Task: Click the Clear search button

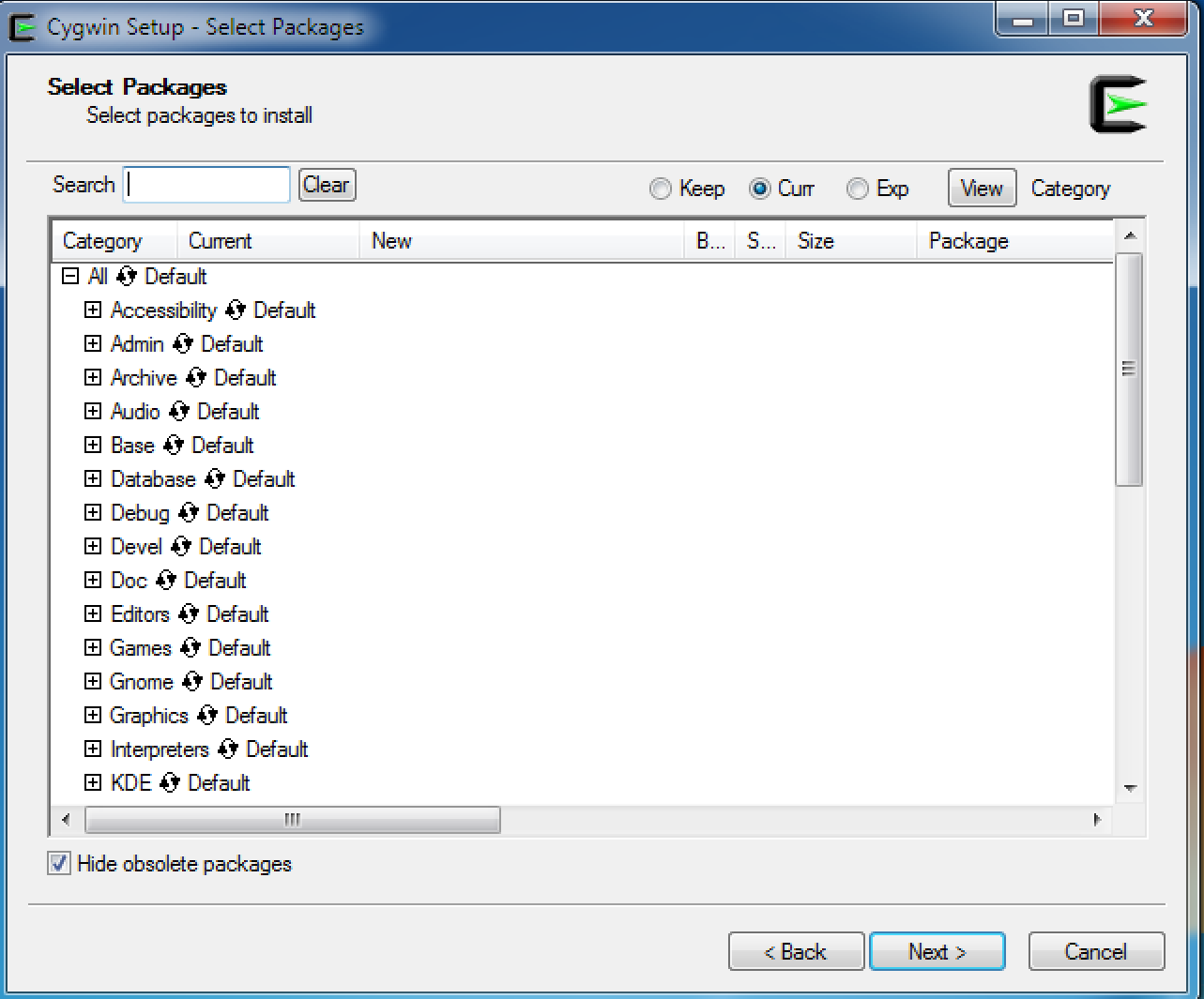Action: 327,185
